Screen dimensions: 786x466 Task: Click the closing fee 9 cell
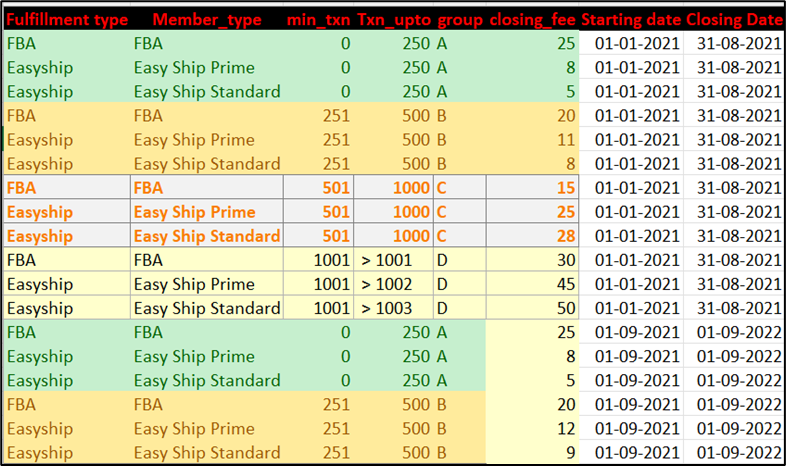pos(532,452)
